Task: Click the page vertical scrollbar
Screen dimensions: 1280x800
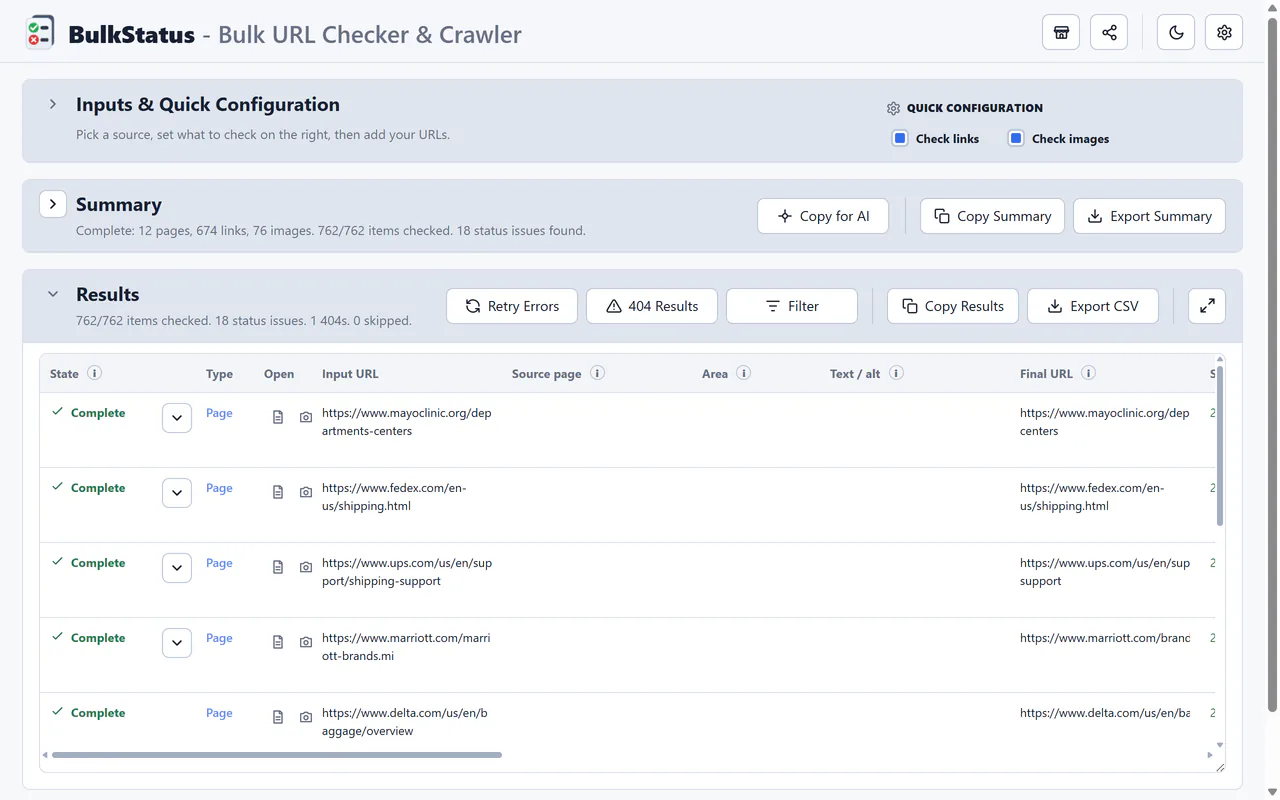Action: (1273, 365)
